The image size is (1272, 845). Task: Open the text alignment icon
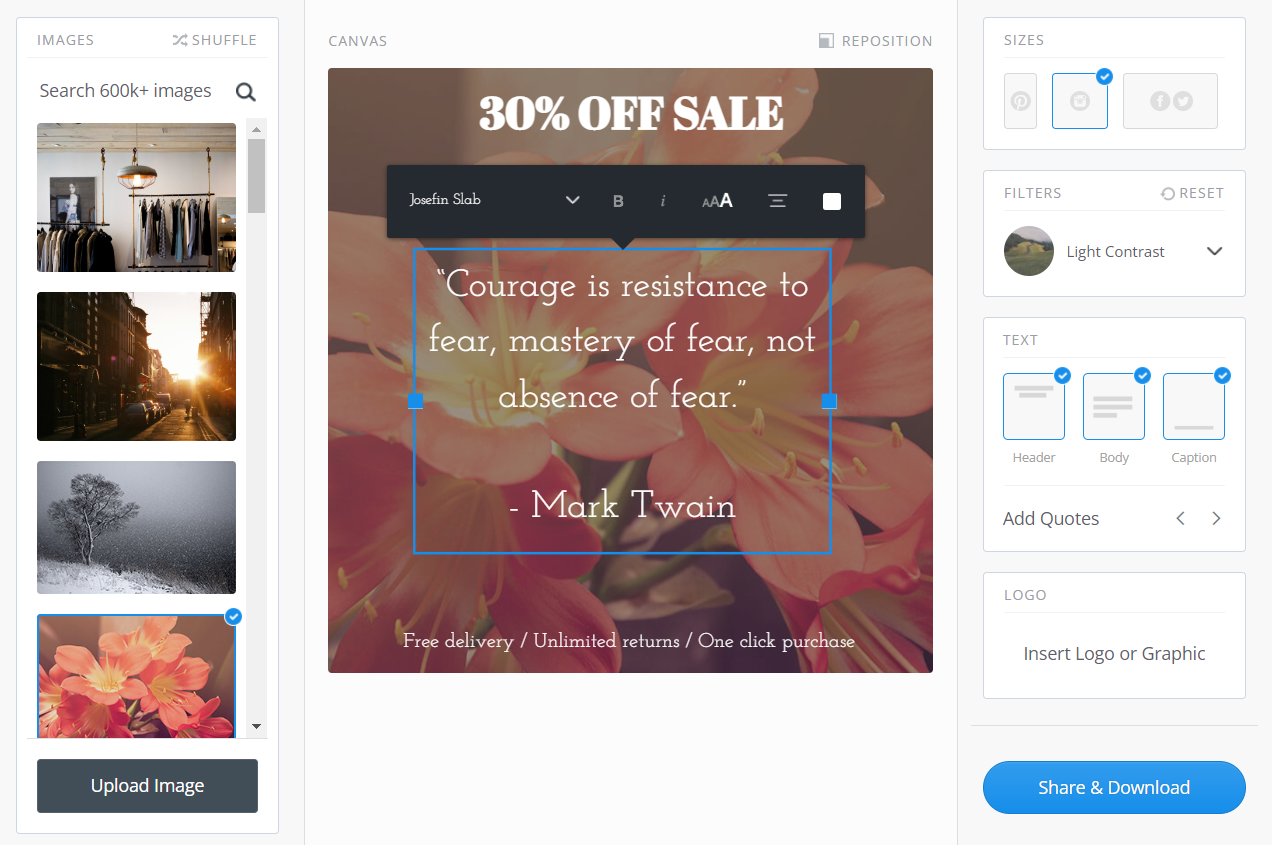(777, 201)
